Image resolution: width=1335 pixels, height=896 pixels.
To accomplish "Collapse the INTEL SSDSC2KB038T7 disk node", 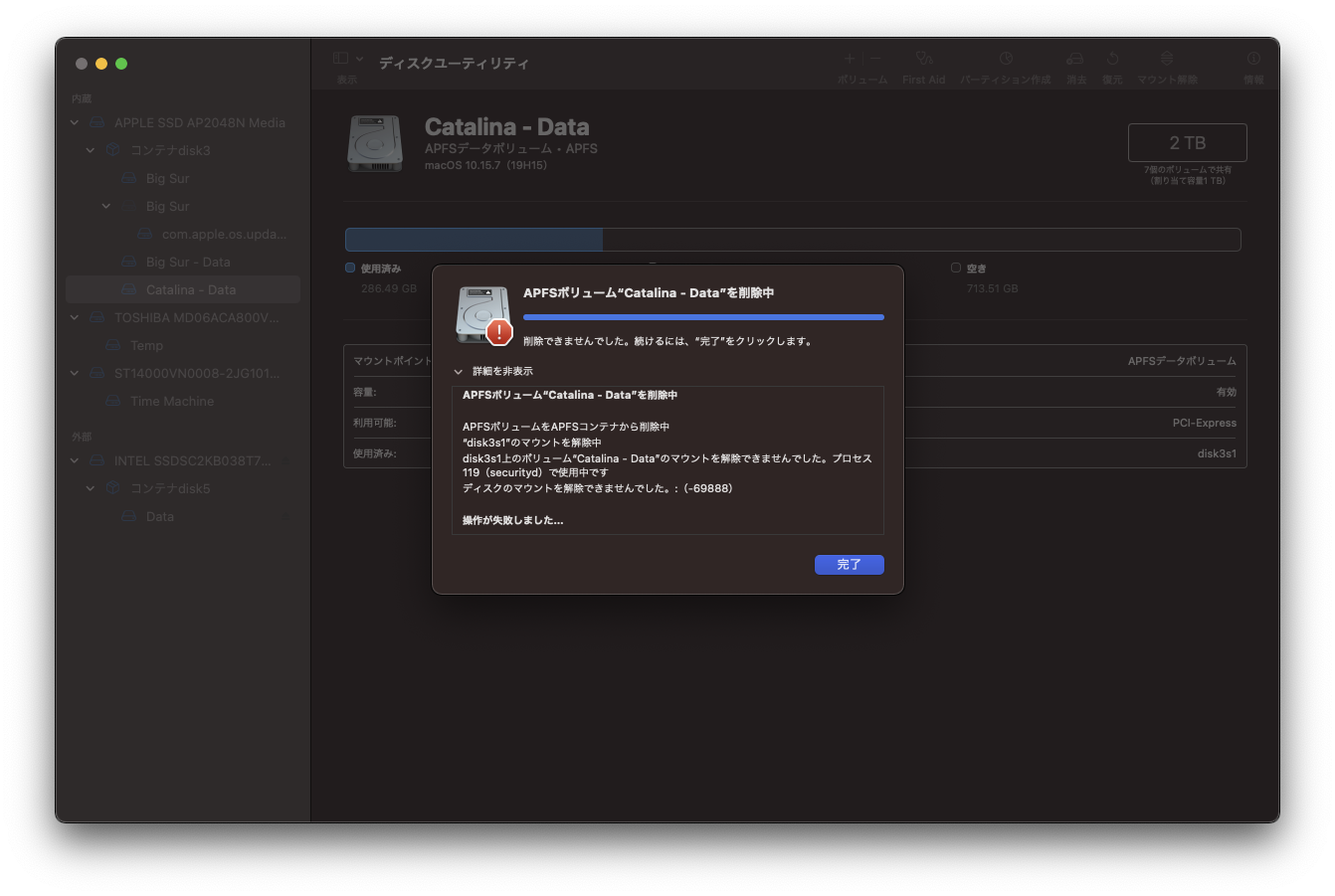I will pyautogui.click(x=75, y=461).
